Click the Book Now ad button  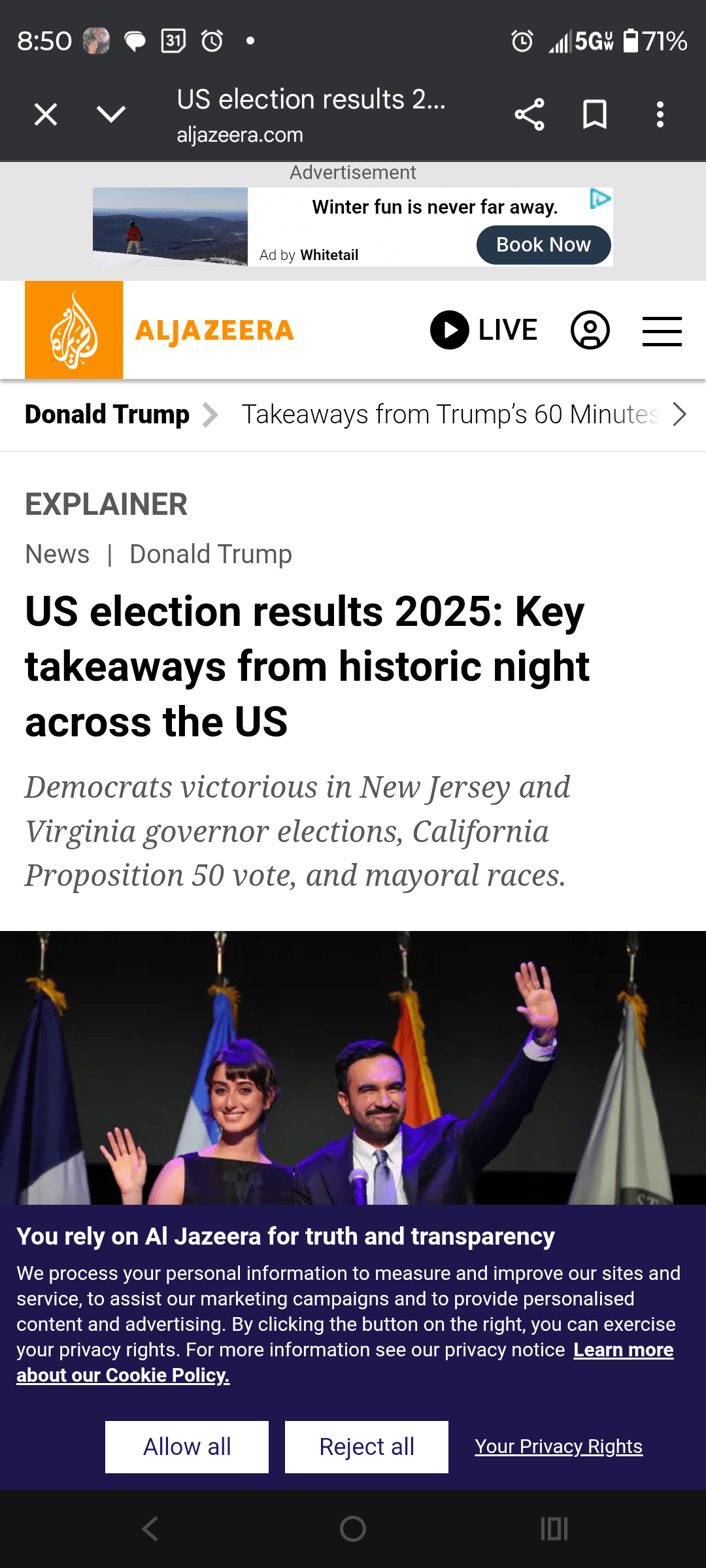coord(543,245)
